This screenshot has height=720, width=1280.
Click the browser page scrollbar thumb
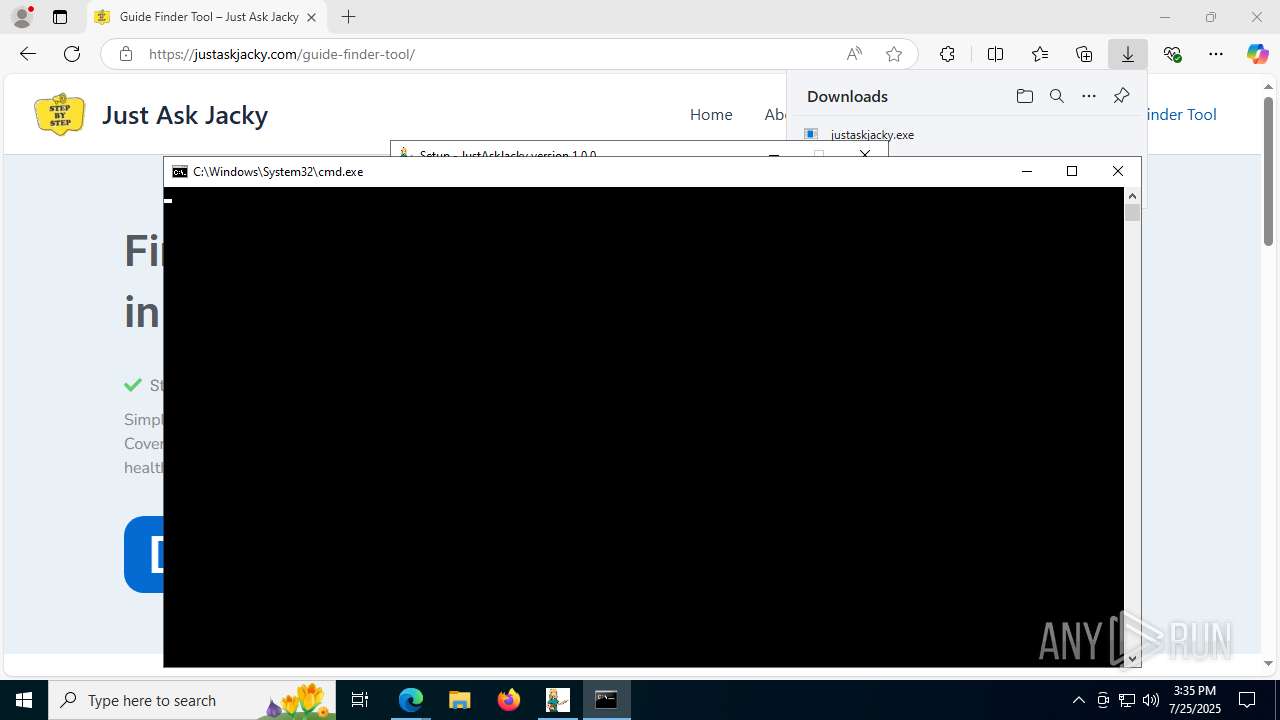point(1268,171)
